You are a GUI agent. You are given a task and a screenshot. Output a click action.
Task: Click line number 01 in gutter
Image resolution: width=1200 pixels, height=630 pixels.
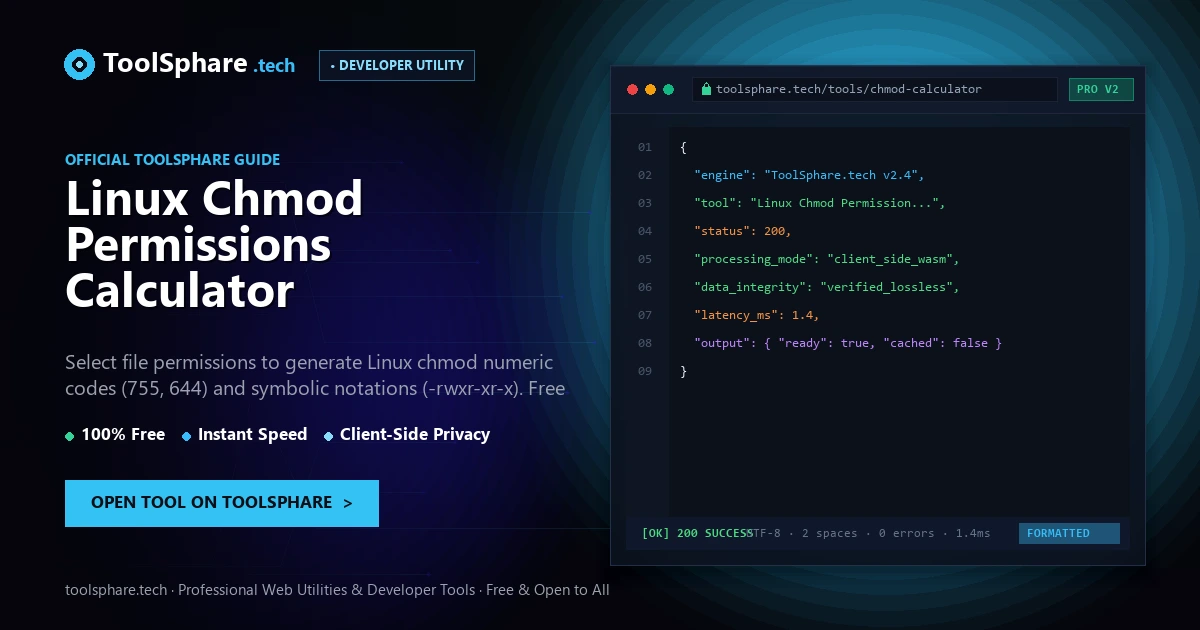645,147
